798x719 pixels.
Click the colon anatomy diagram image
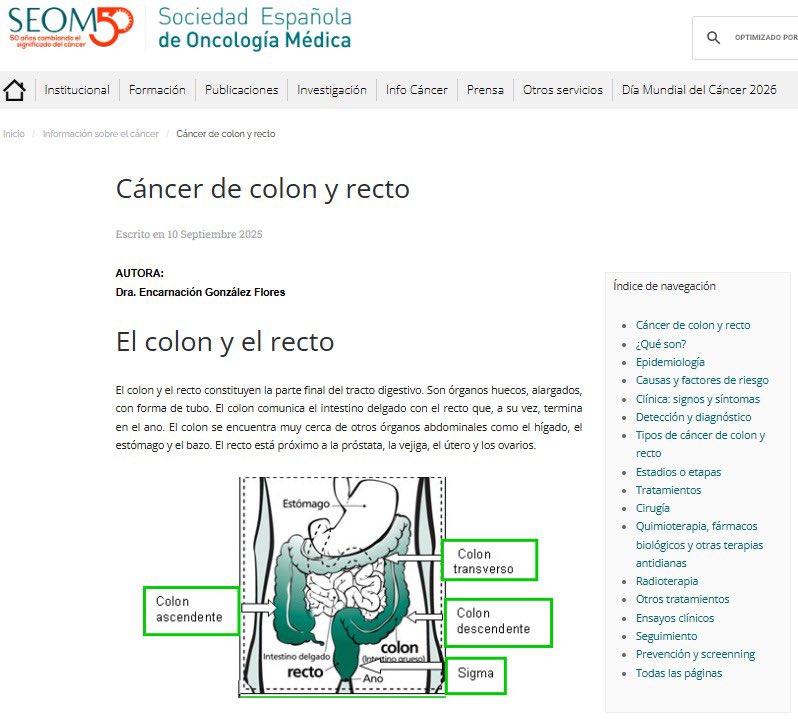coord(349,586)
